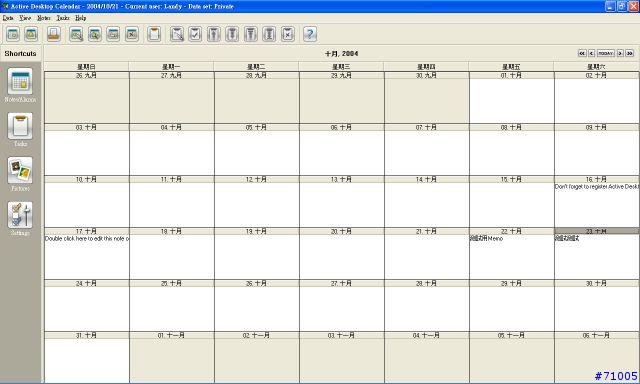Click the Shortcuts panel header
This screenshot has width=640, height=384.
(20, 53)
